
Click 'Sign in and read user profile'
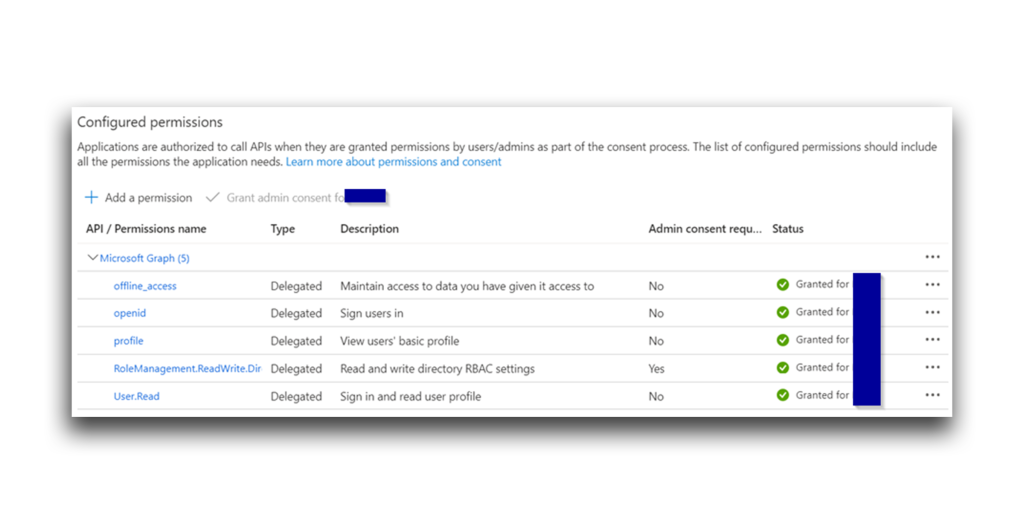(x=411, y=396)
